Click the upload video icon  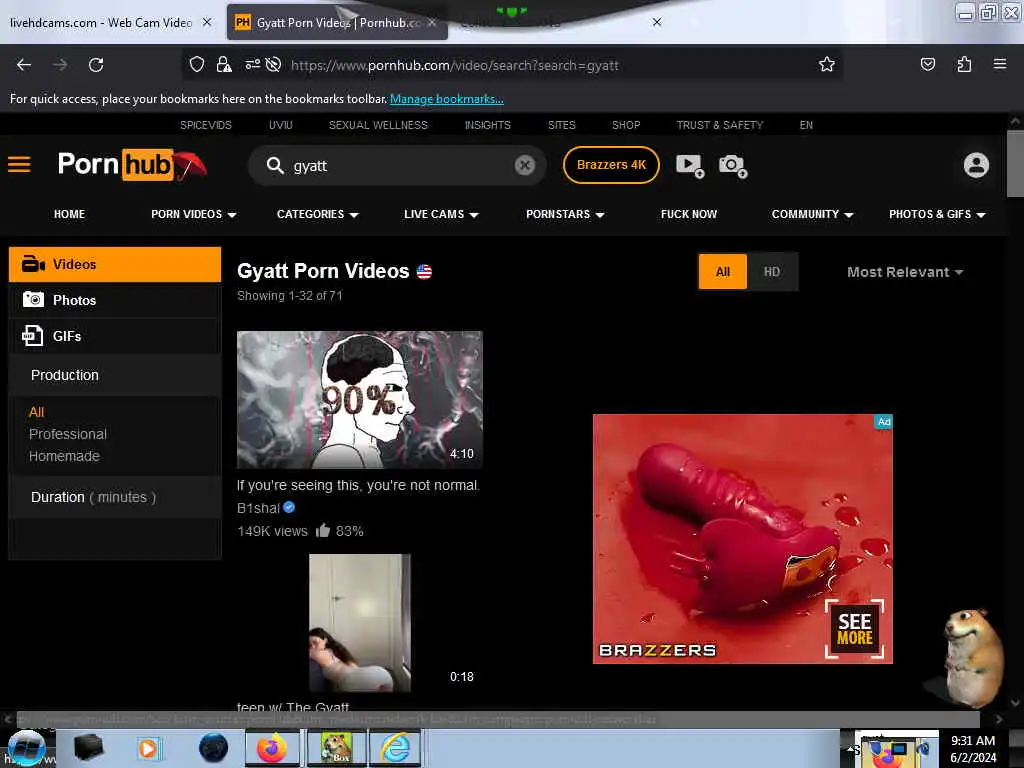[x=690, y=166]
